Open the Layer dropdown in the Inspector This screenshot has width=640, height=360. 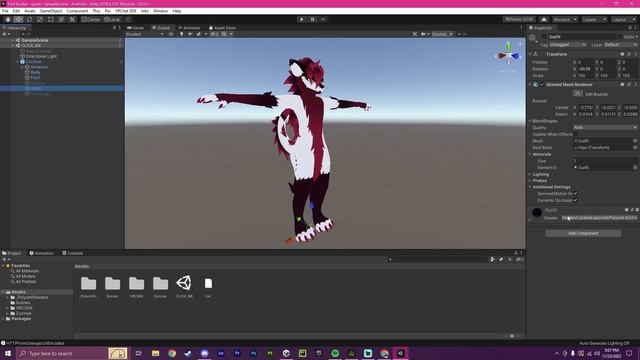point(620,44)
